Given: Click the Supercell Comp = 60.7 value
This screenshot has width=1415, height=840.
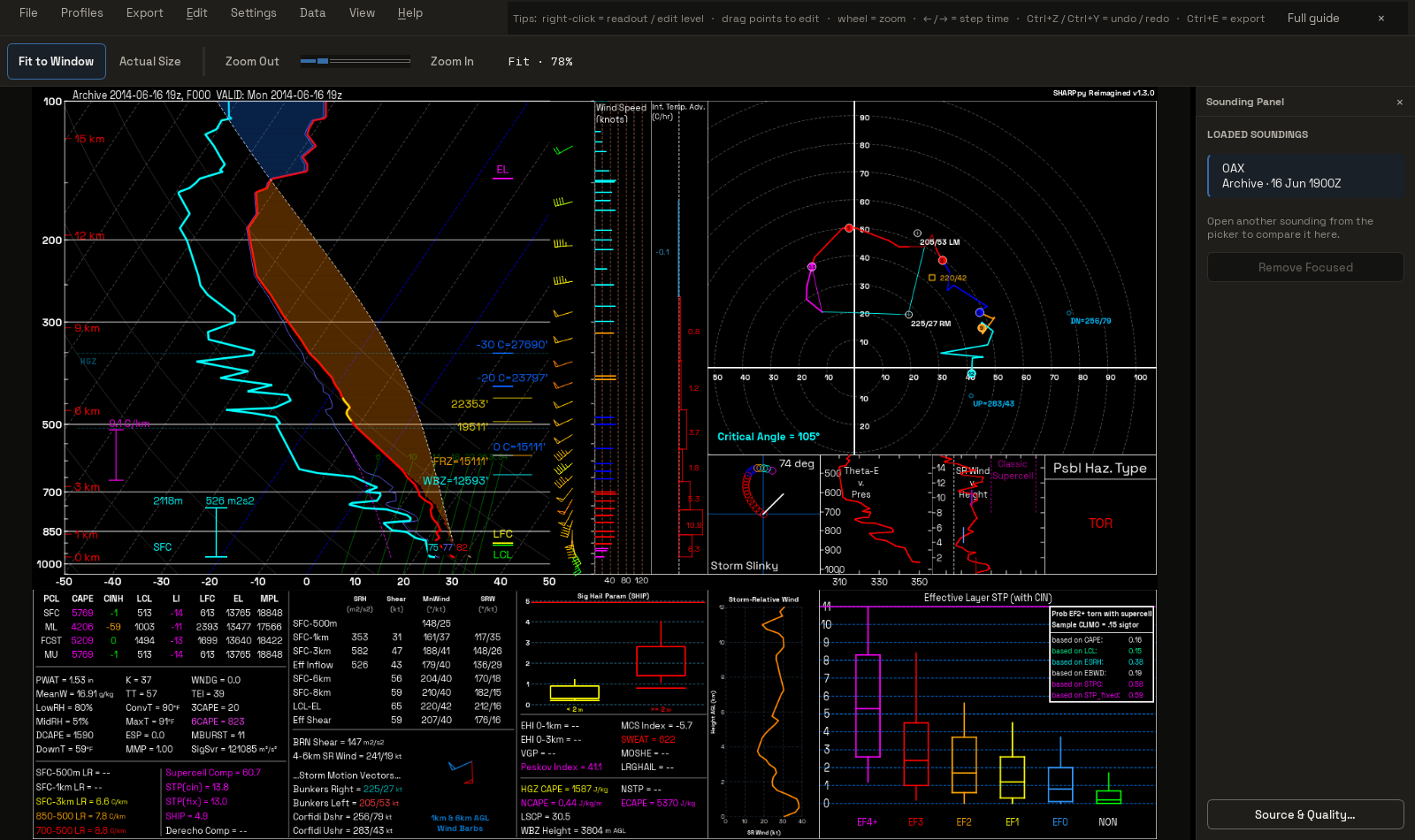Looking at the screenshot, I should tap(213, 773).
